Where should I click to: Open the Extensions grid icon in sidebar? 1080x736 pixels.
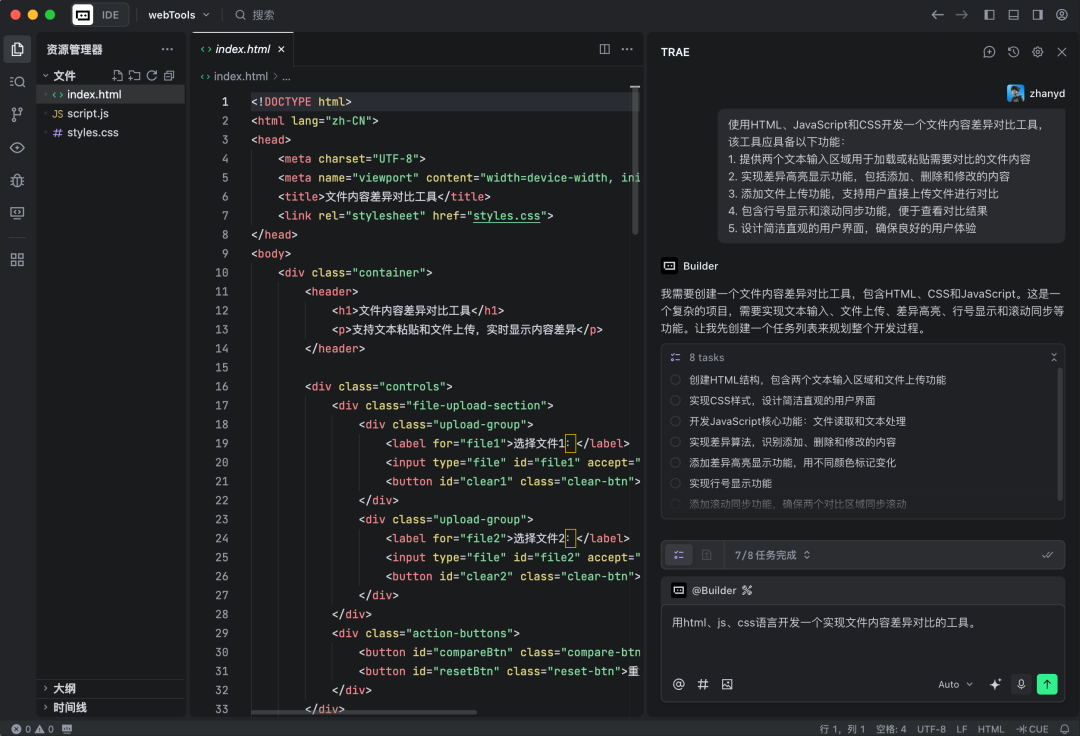17,260
